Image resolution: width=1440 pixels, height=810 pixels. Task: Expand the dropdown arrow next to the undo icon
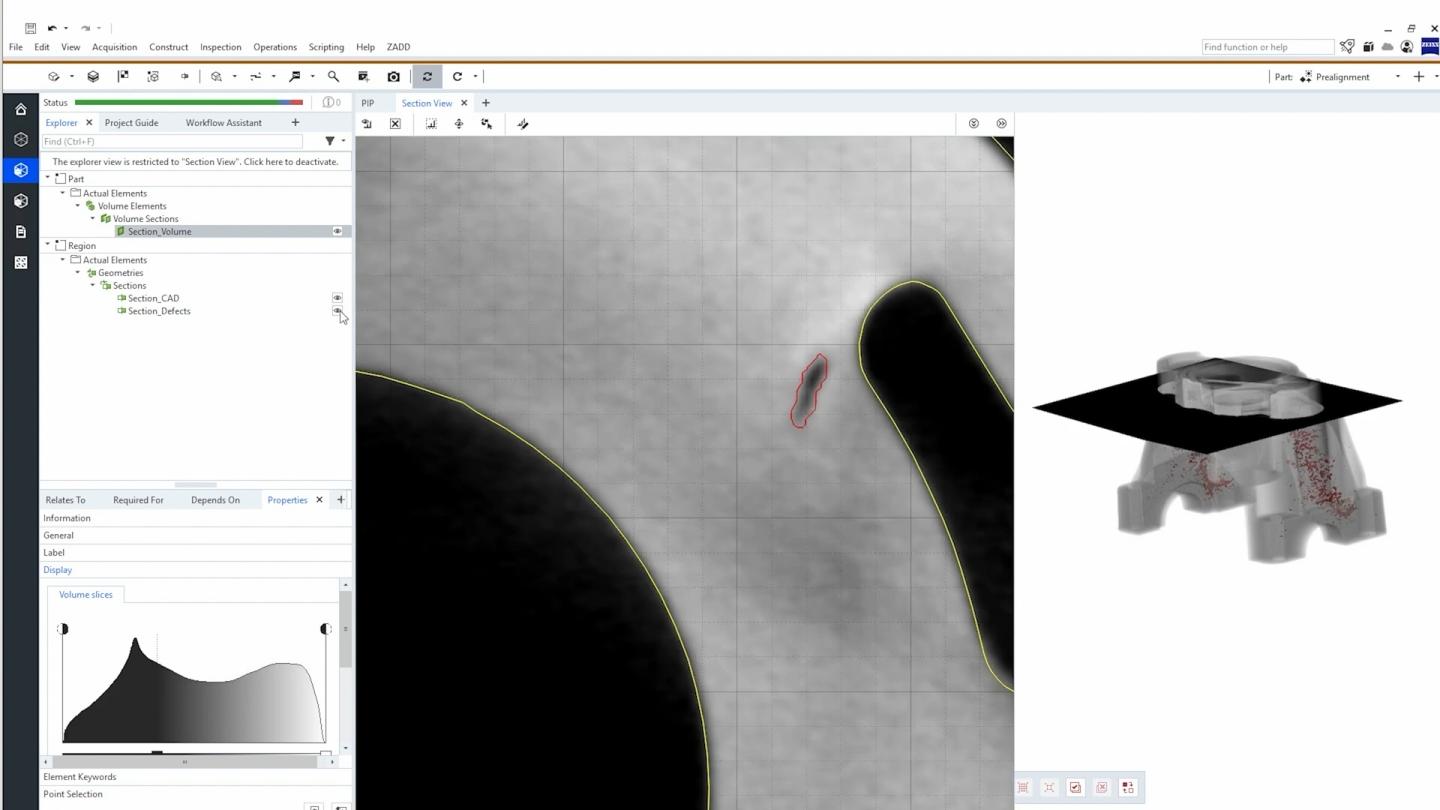[67, 28]
